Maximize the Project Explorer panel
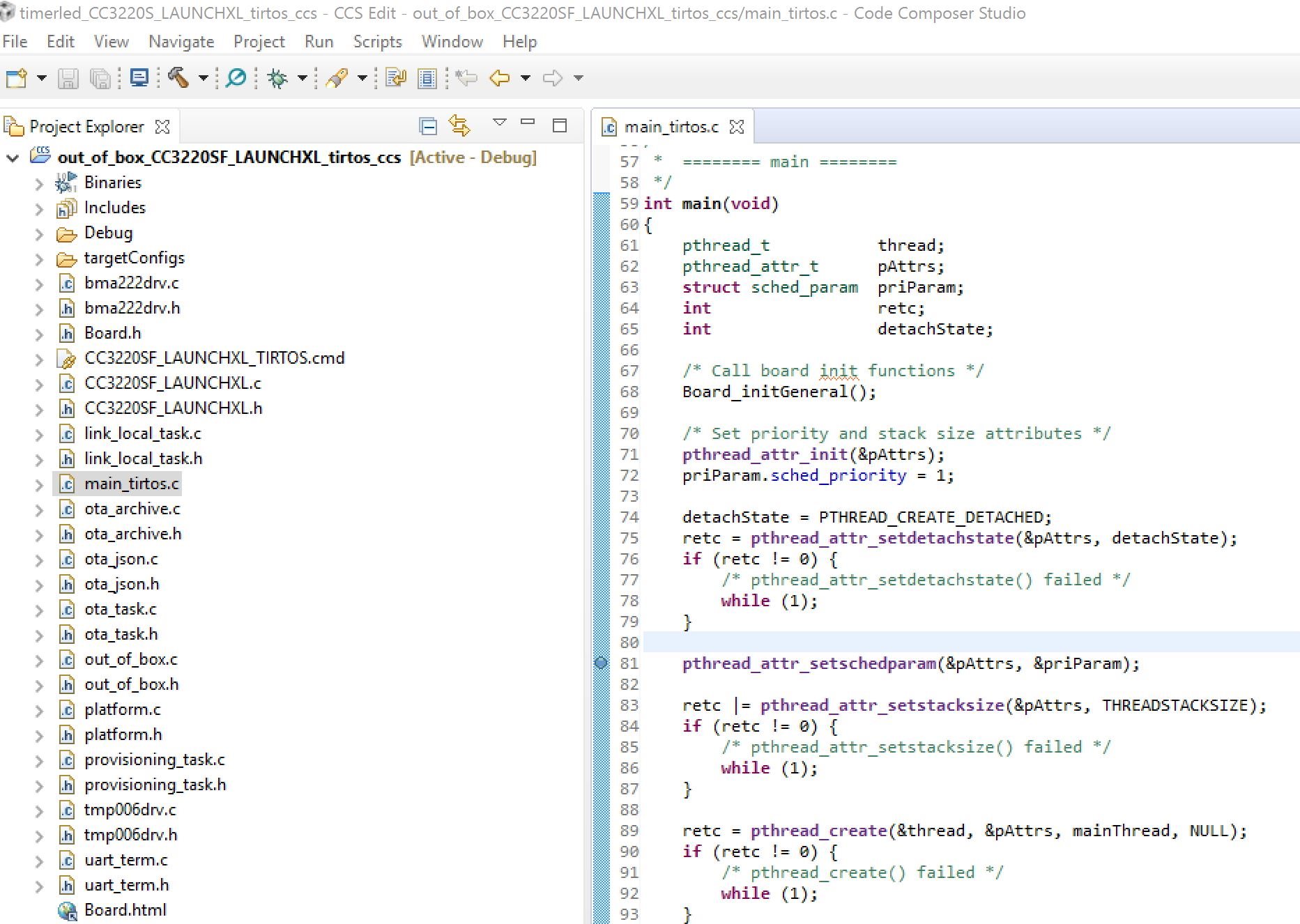This screenshot has height=924, width=1300. point(559,125)
